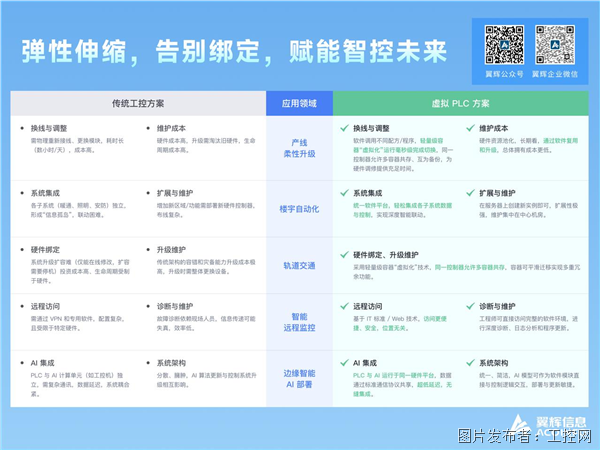
Task: Select the 应用领域 center header
Action: coord(298,103)
